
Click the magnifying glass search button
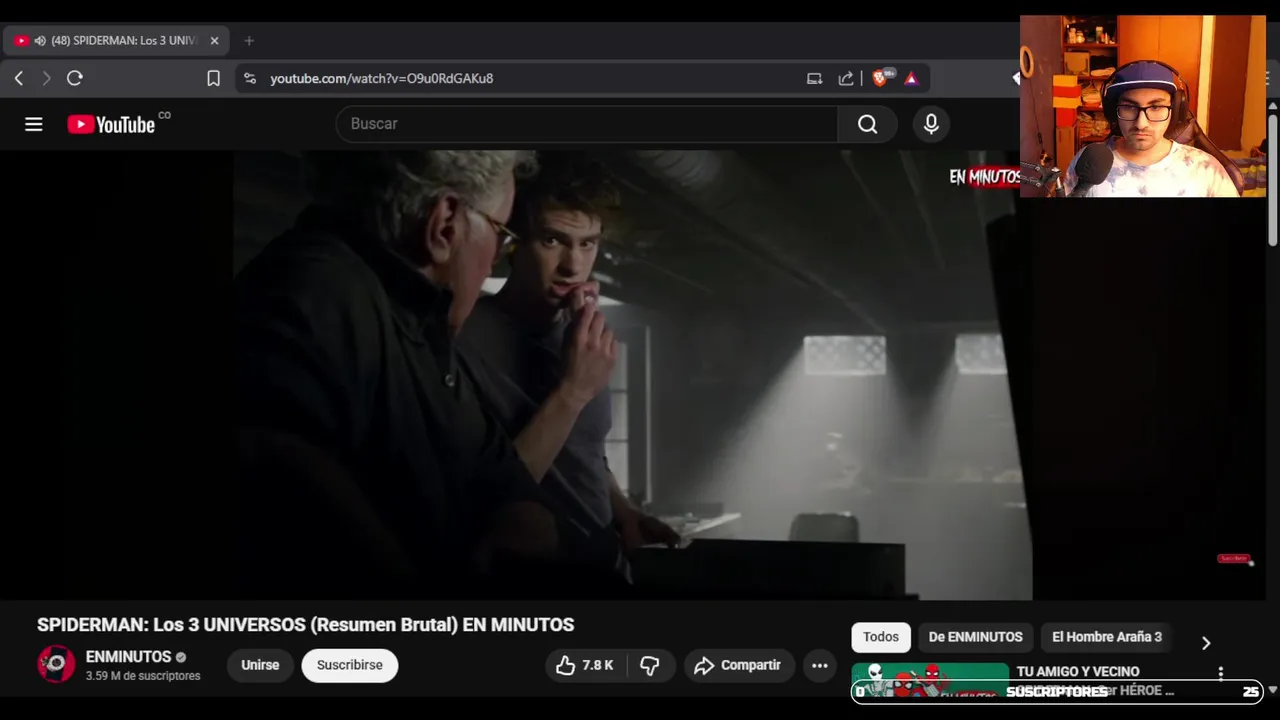[x=867, y=124]
